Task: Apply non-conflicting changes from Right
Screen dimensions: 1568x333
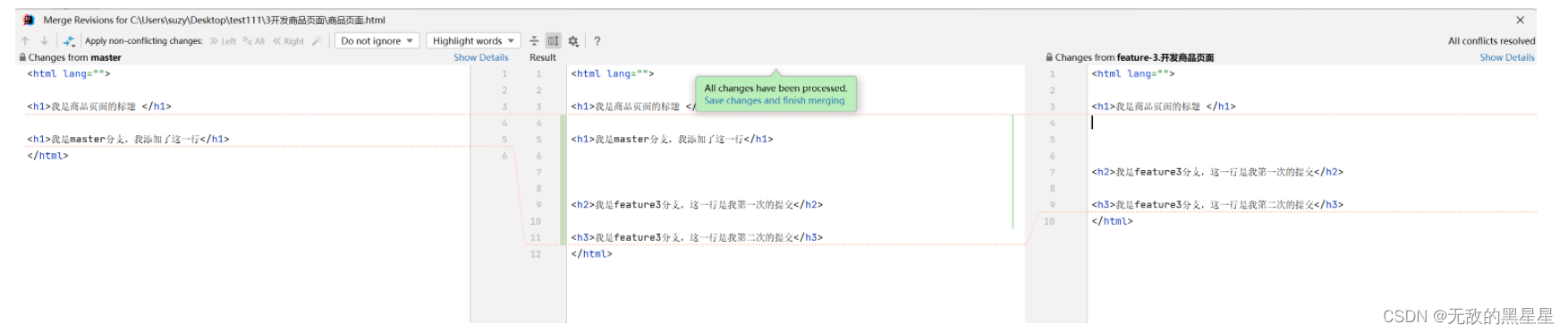Action: 289,41
